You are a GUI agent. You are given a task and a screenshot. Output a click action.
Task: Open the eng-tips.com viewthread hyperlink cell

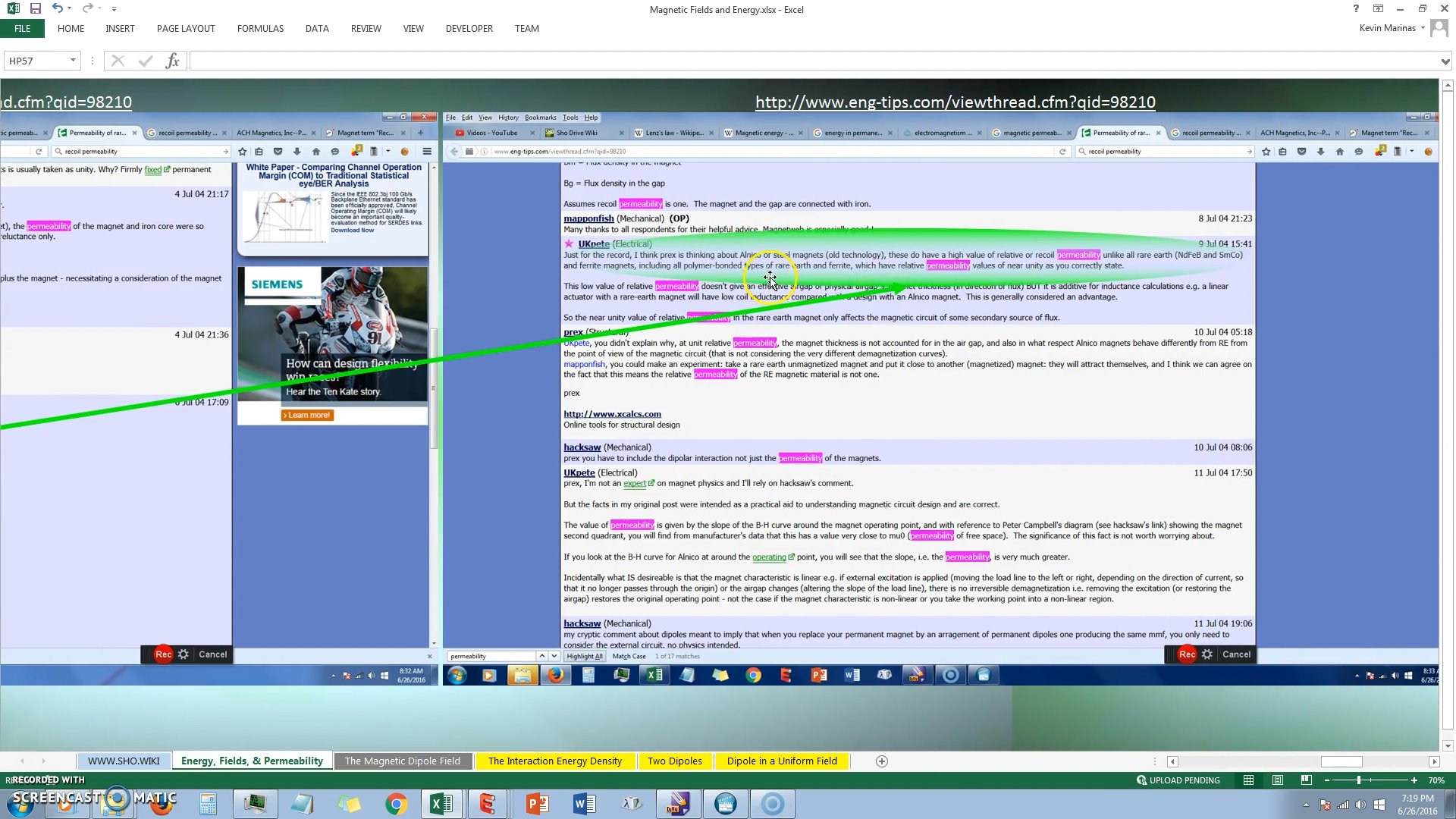pyautogui.click(x=955, y=102)
